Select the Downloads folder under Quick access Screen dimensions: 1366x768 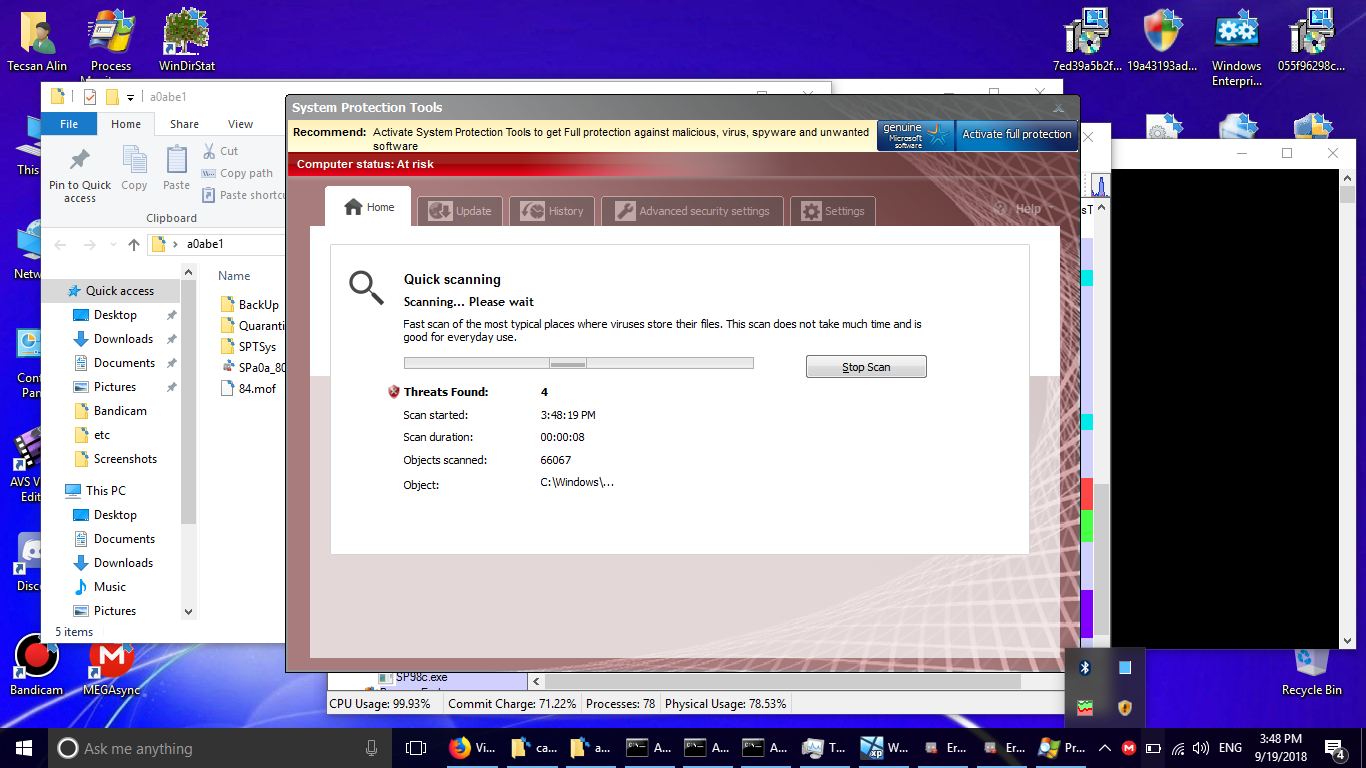click(x=123, y=339)
